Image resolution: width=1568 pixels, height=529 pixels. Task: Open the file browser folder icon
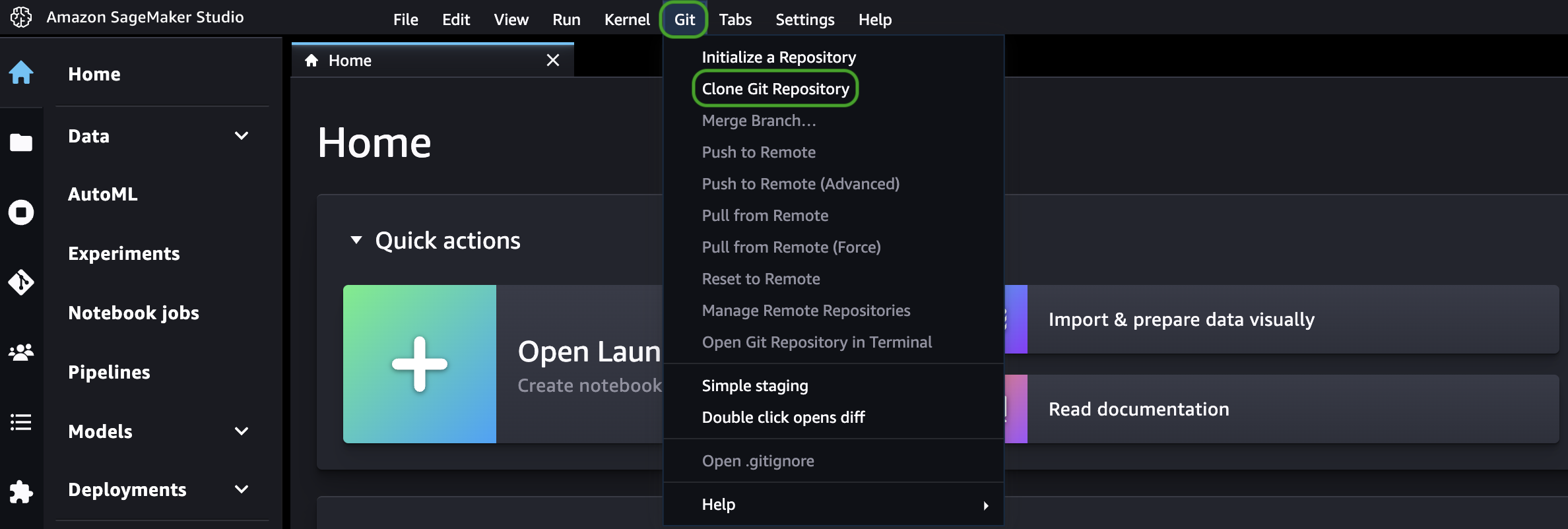point(21,142)
